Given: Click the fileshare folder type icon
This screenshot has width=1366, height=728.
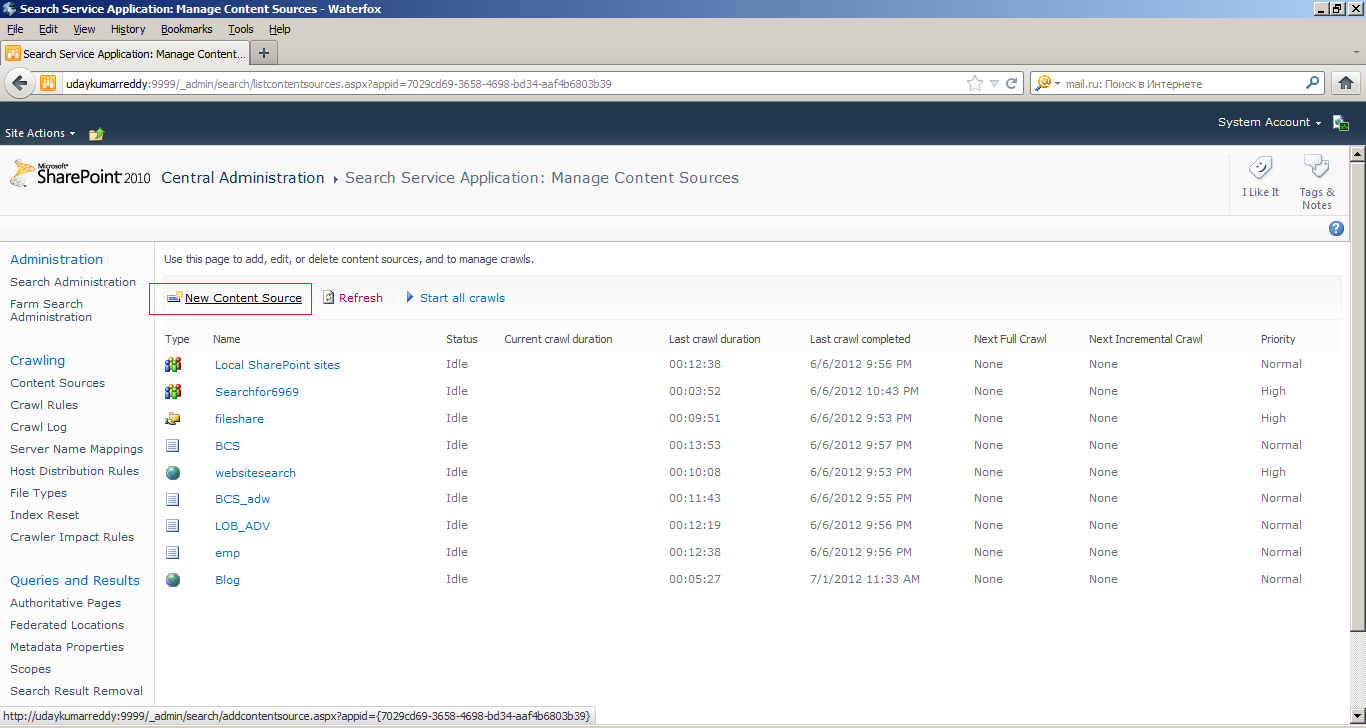Looking at the screenshot, I should pyautogui.click(x=173, y=418).
